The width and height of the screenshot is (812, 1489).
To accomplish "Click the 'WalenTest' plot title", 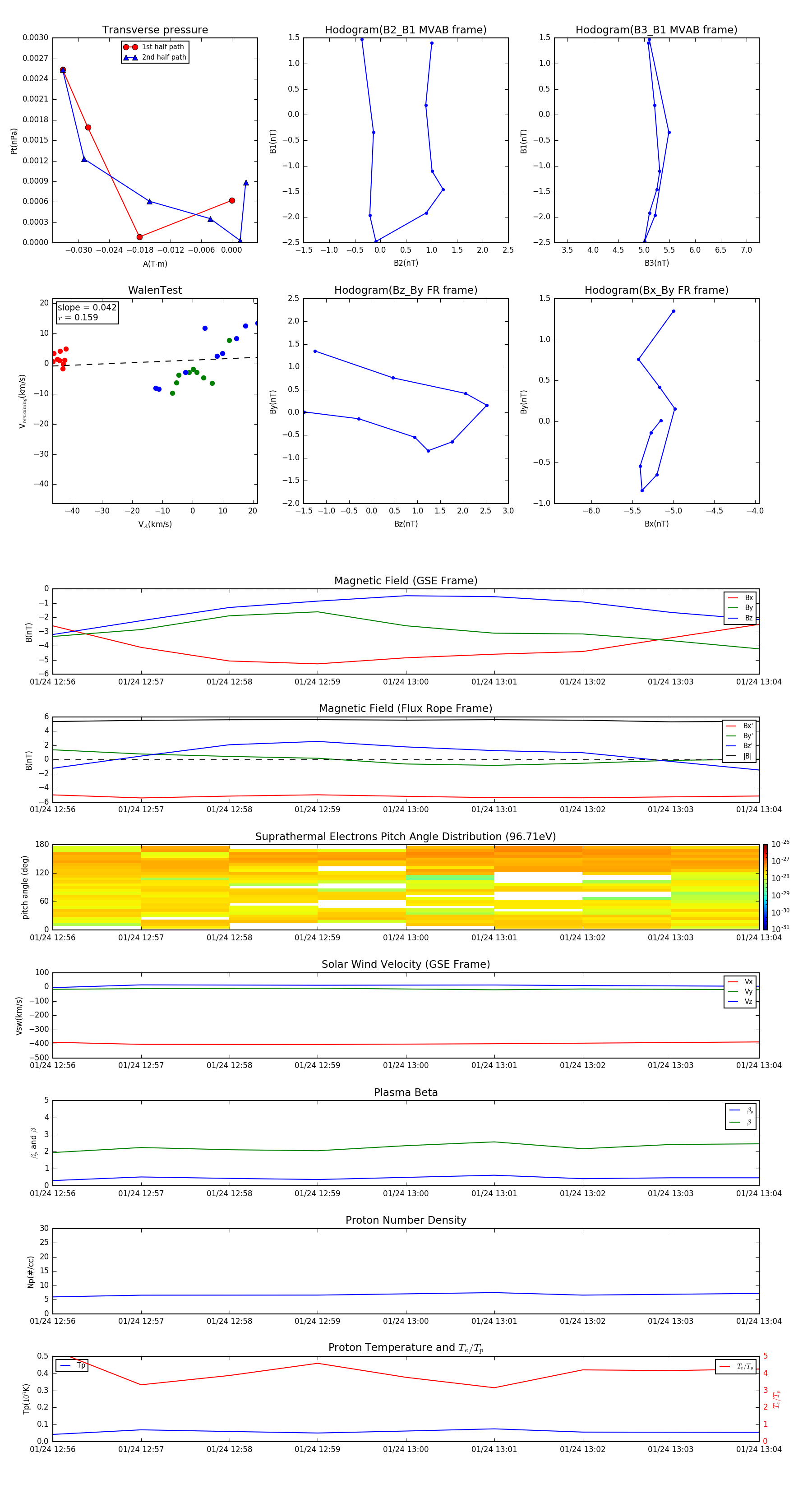I will [x=155, y=290].
